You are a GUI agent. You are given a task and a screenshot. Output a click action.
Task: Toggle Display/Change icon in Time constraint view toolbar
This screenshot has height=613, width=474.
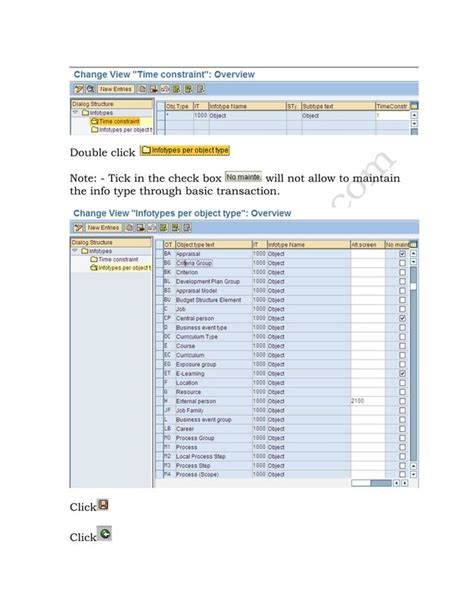coord(79,89)
